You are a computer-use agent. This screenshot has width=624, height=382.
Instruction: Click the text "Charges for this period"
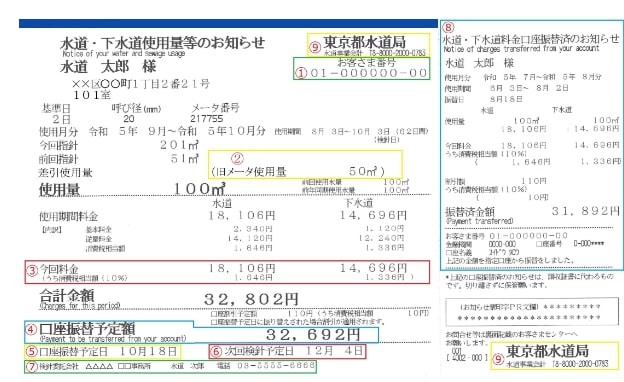coord(80,306)
